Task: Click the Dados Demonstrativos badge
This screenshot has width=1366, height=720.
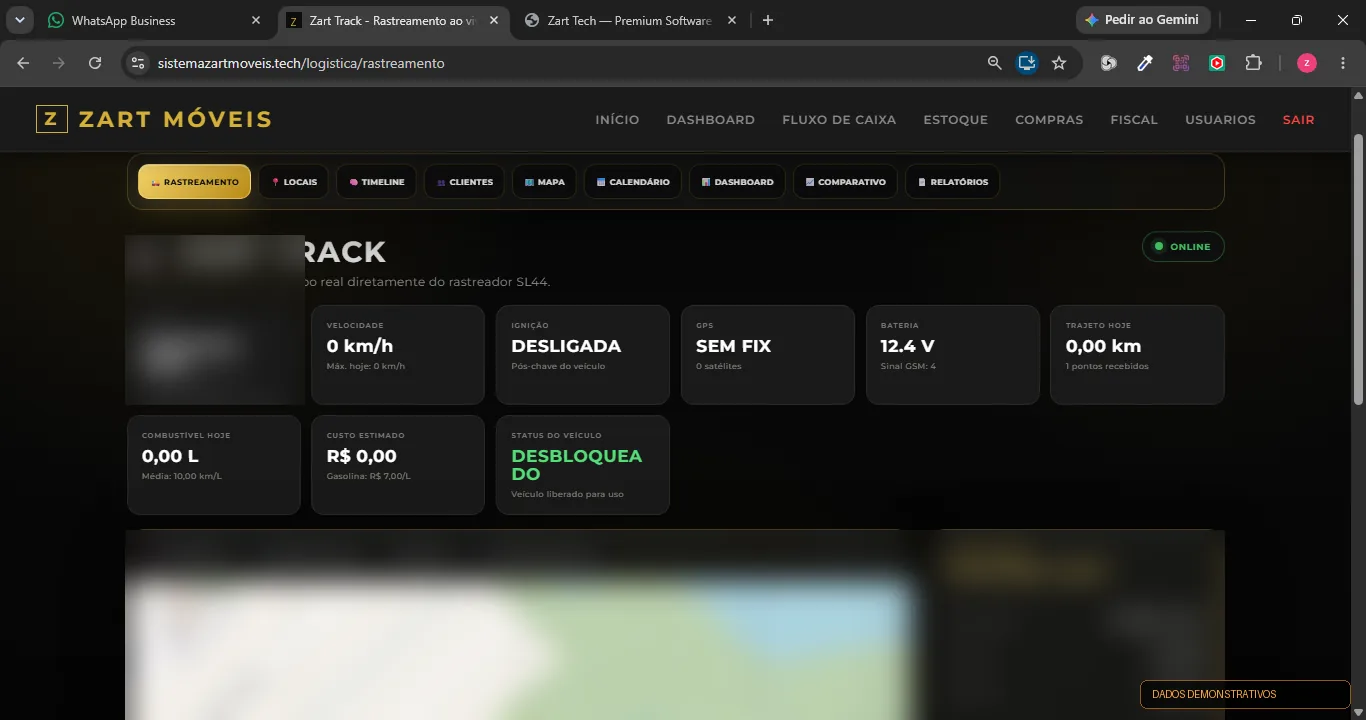Action: tap(1245, 694)
